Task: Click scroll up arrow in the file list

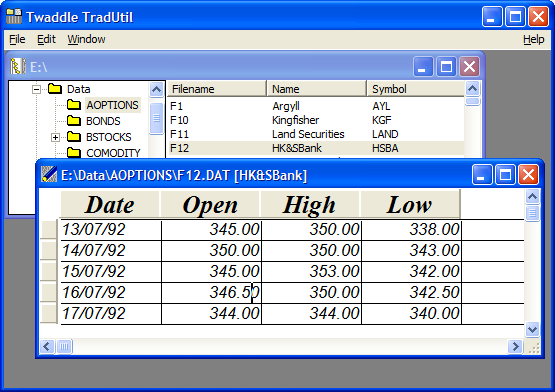Action: (473, 89)
